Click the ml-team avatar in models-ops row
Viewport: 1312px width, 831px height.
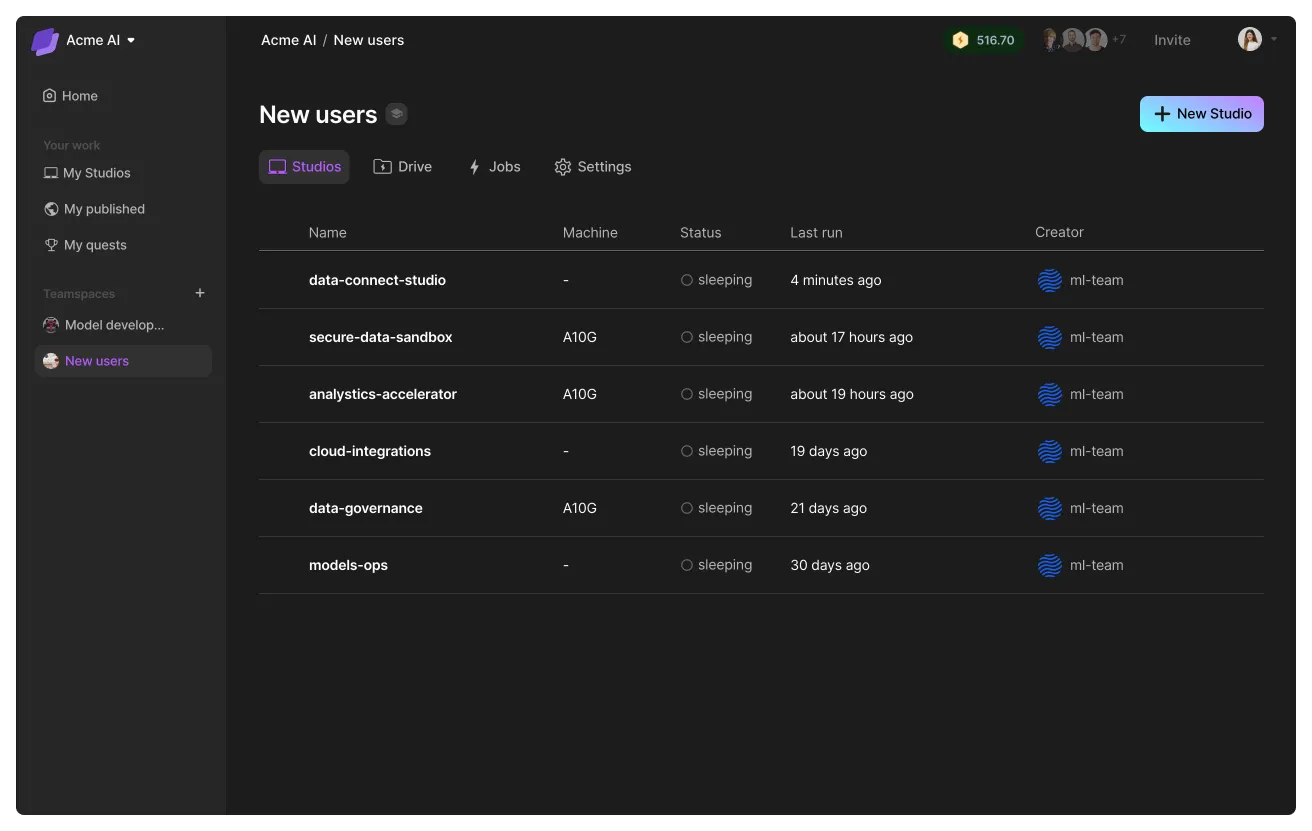[x=1050, y=566]
